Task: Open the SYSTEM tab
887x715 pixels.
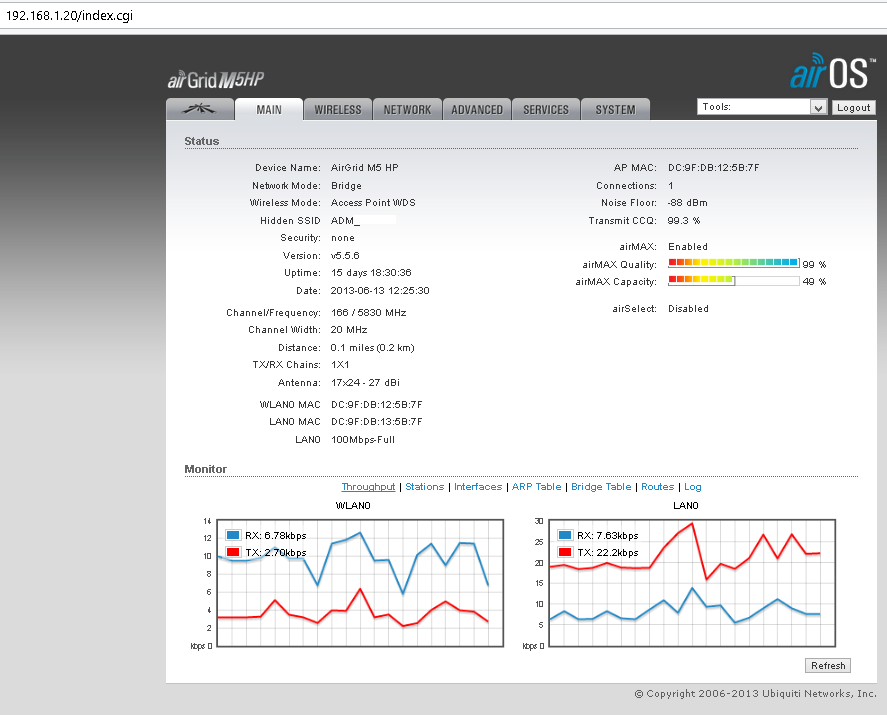Action: pyautogui.click(x=615, y=109)
